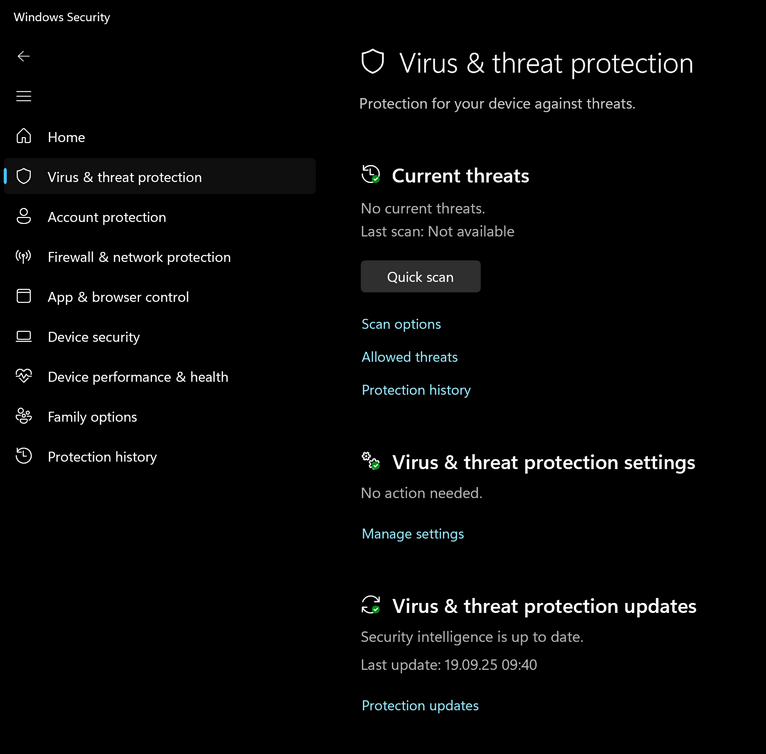Open Firewall & network protection page

click(x=139, y=257)
